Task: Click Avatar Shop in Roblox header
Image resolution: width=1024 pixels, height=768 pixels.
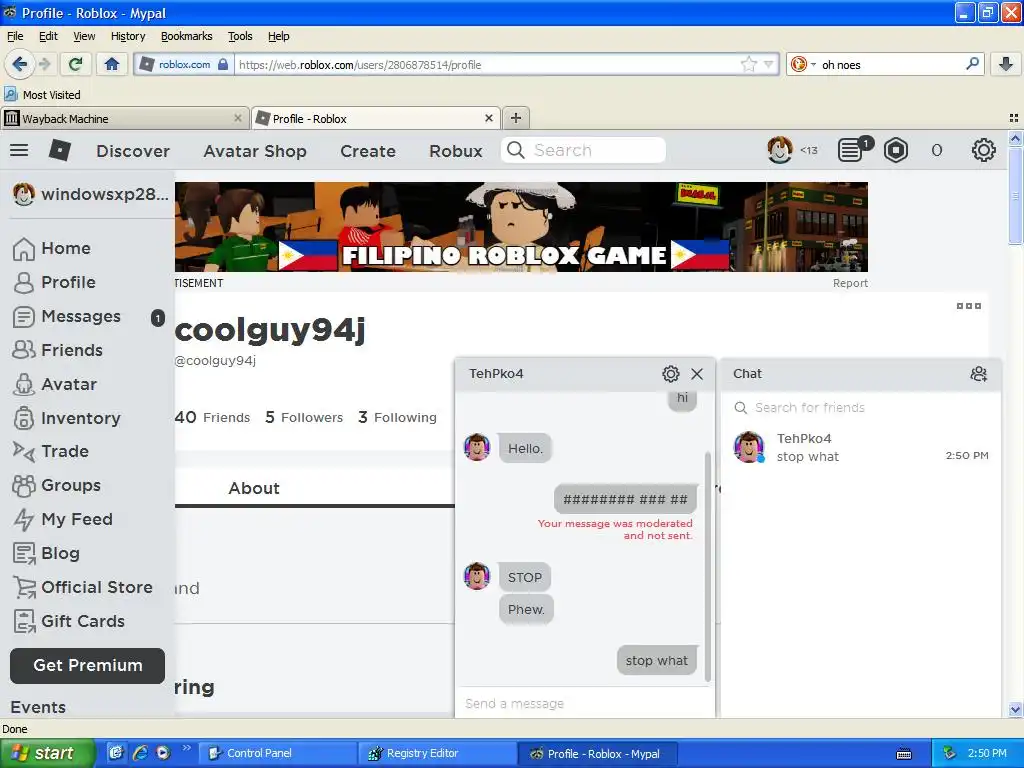Action: 255,151
